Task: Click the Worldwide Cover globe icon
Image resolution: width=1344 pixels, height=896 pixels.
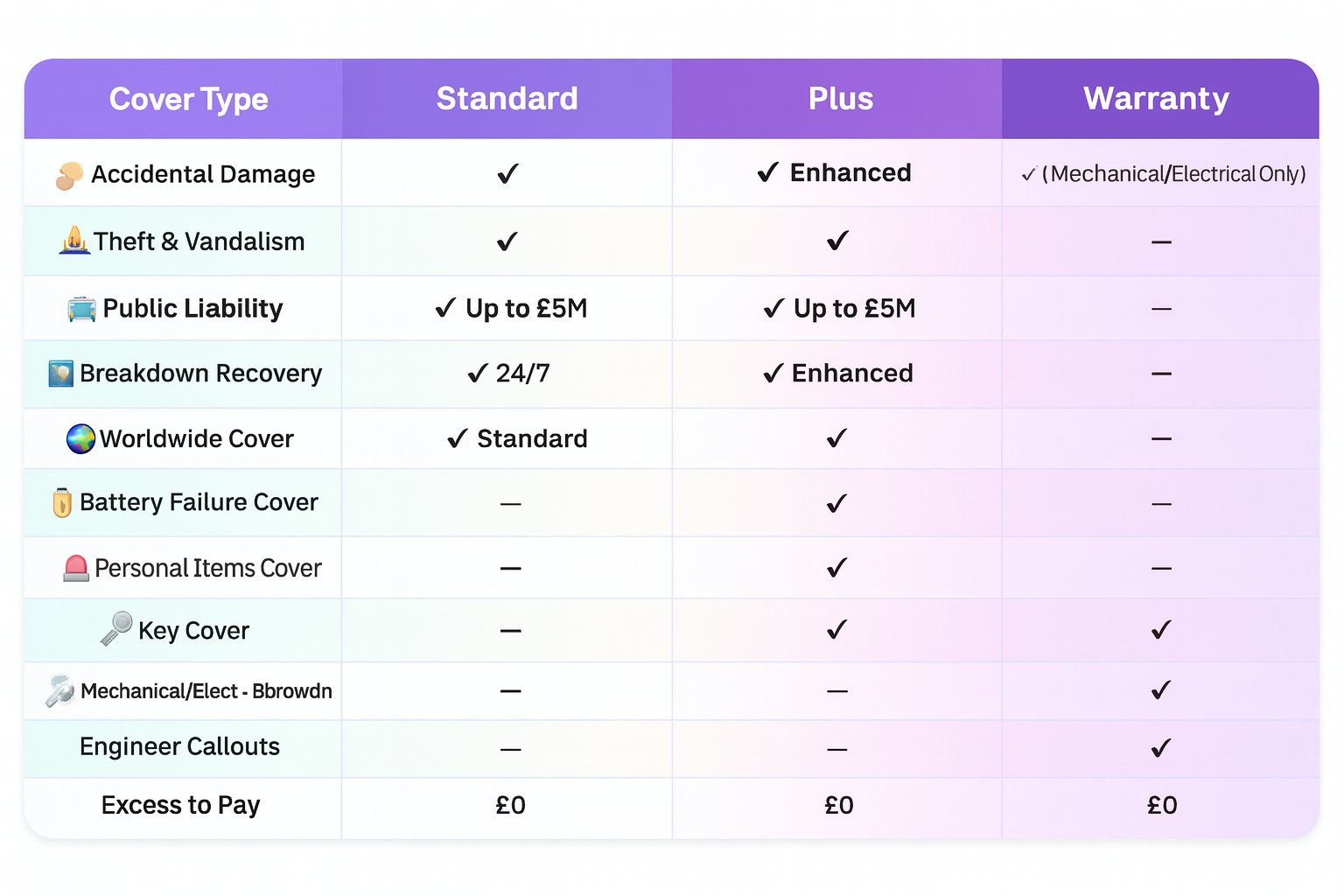Action: [80, 438]
